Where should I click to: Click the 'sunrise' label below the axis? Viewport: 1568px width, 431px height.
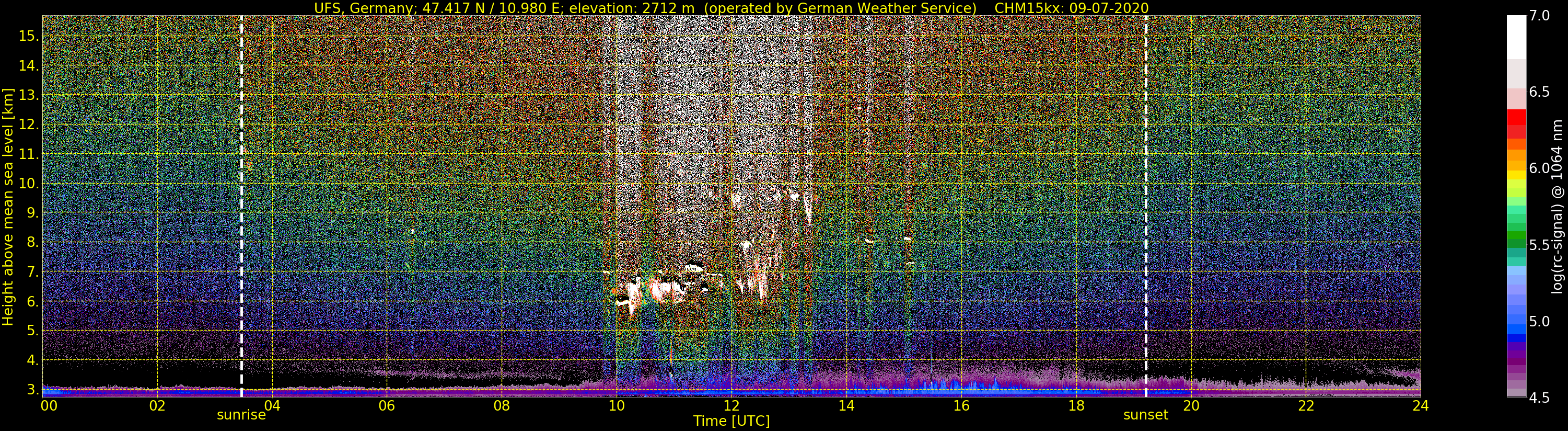241,415
